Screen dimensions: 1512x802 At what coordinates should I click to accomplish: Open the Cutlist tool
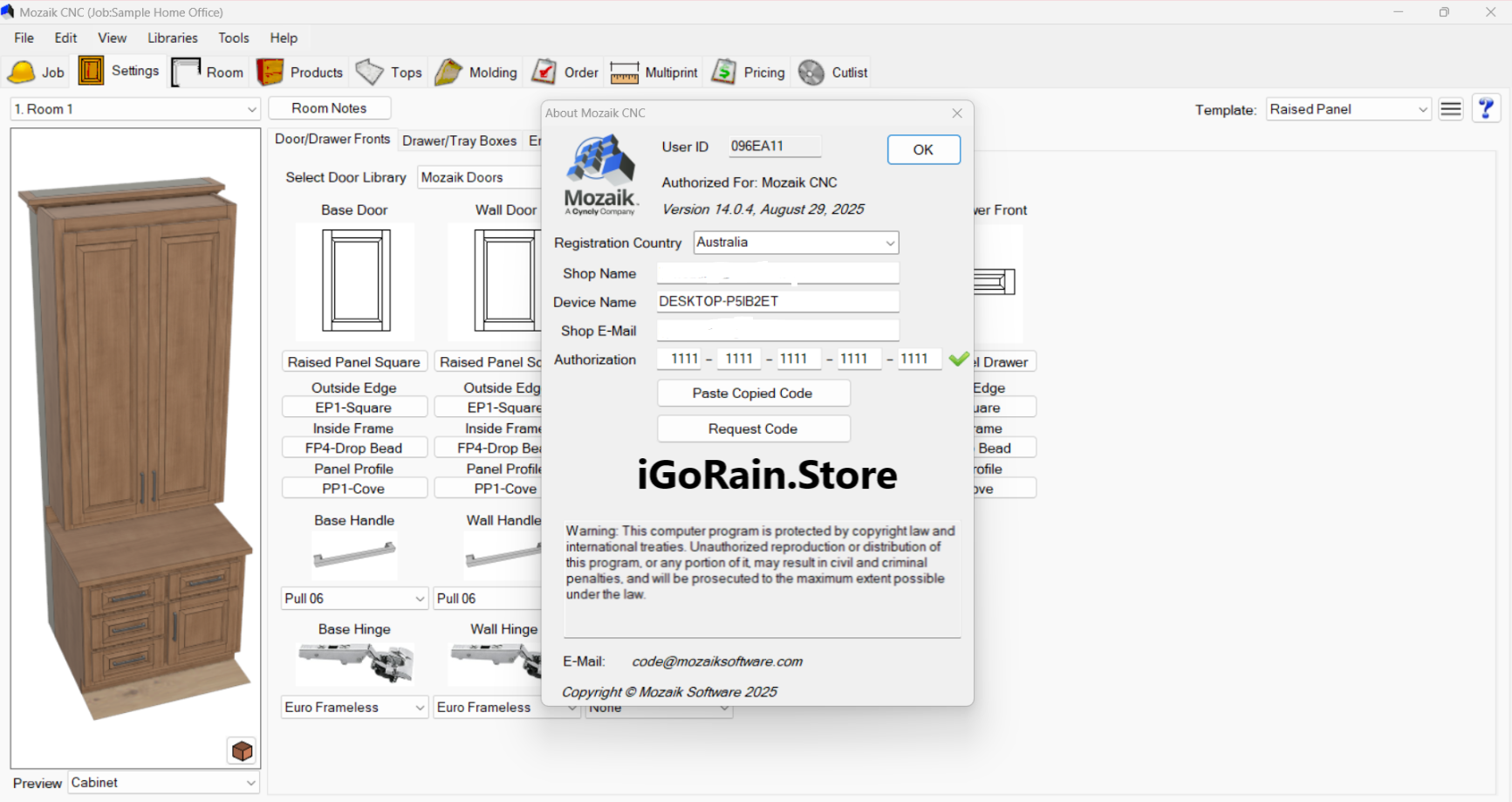click(831, 72)
